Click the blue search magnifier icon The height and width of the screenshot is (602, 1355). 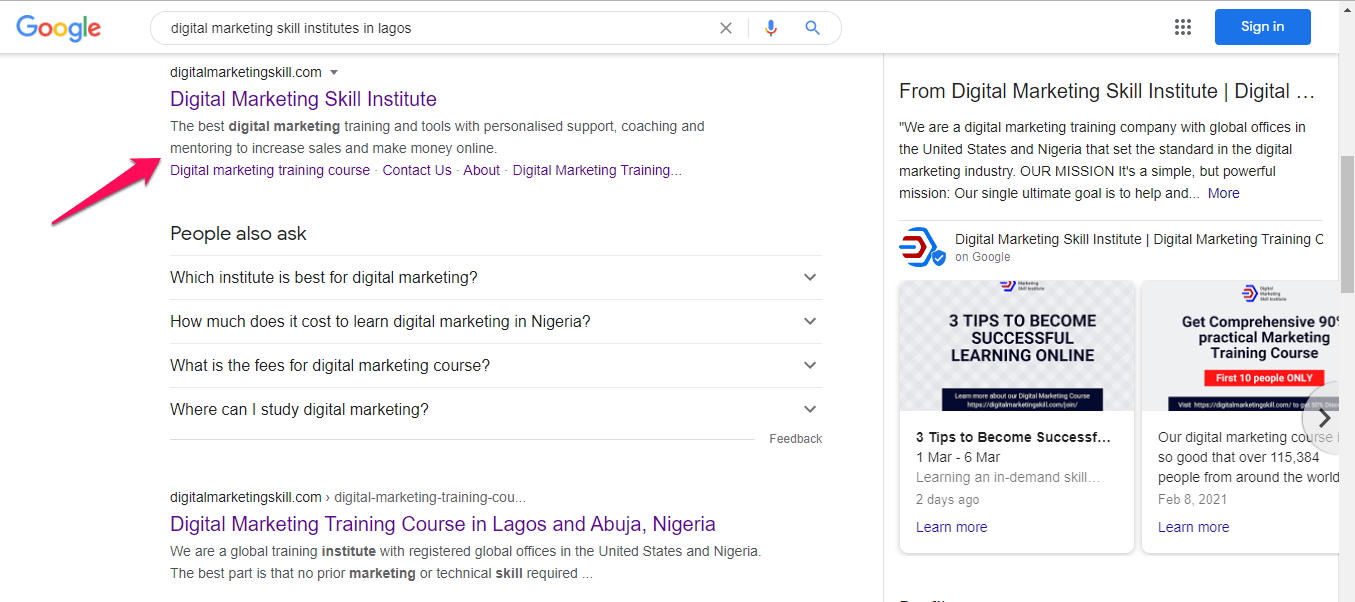(812, 28)
